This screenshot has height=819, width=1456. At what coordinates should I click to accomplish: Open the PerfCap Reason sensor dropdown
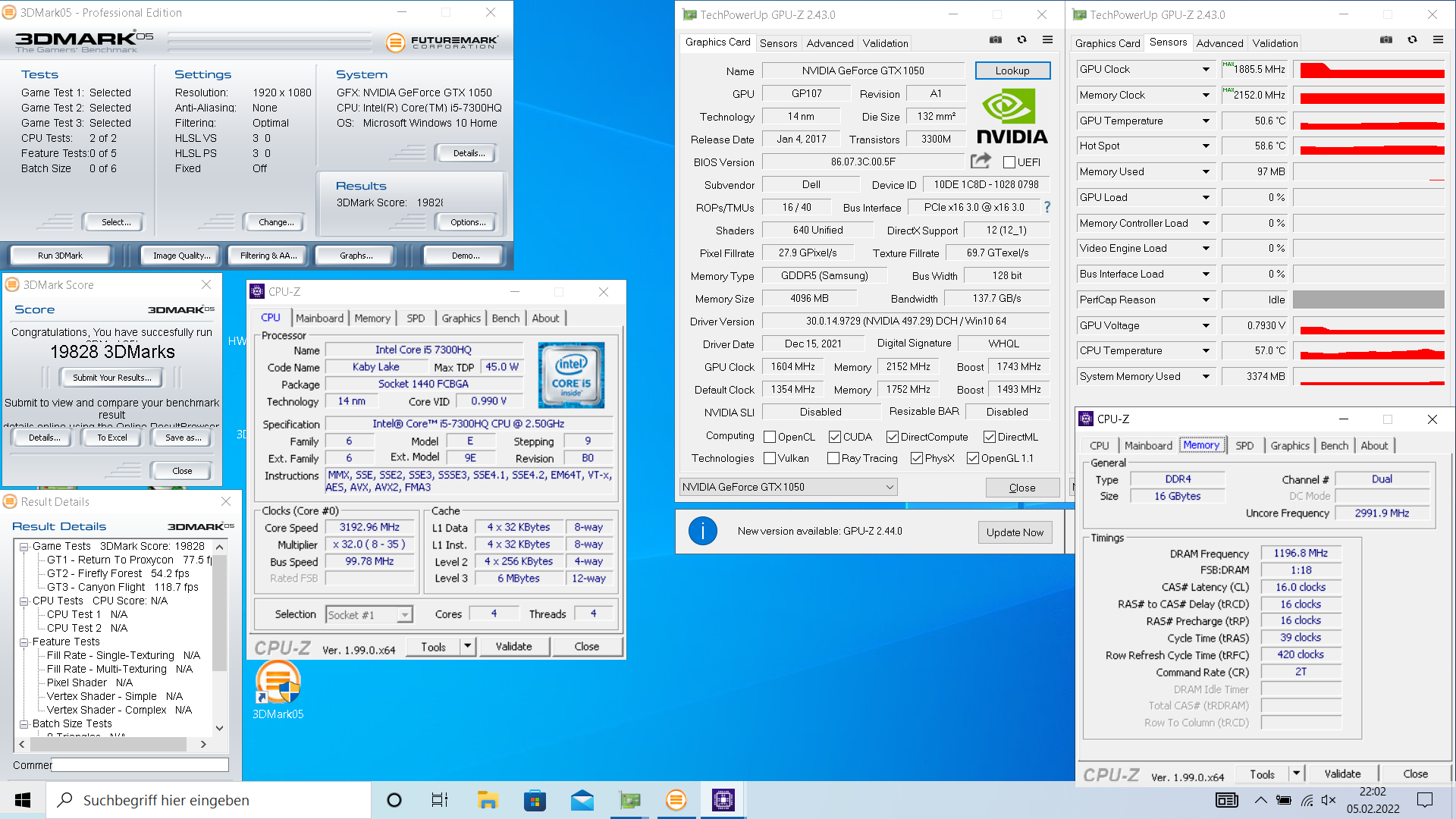1206,300
